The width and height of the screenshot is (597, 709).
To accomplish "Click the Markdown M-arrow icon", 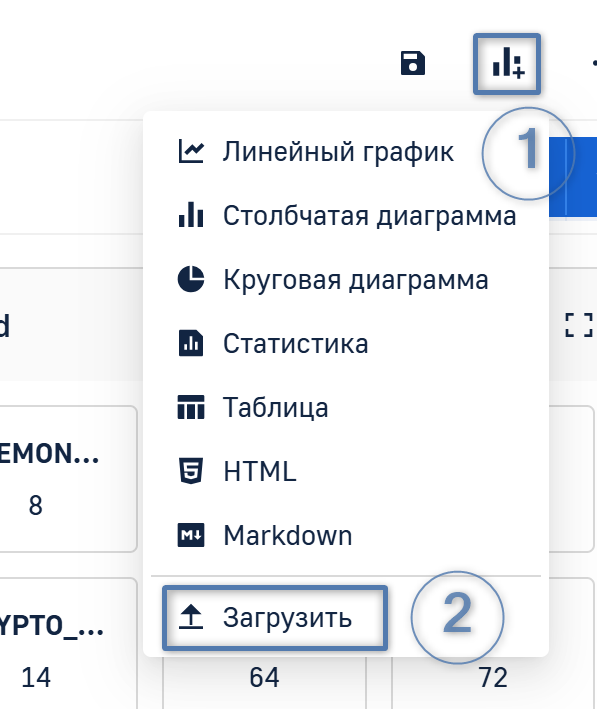I will pyautogui.click(x=191, y=535).
